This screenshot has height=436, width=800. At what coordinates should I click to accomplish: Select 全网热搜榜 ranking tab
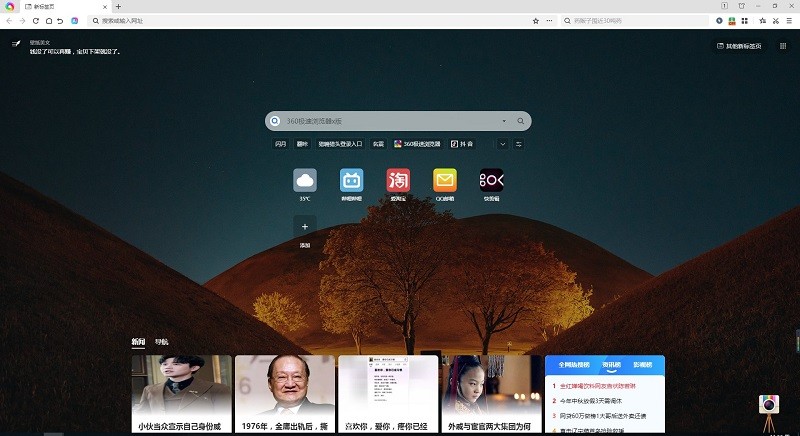point(574,365)
